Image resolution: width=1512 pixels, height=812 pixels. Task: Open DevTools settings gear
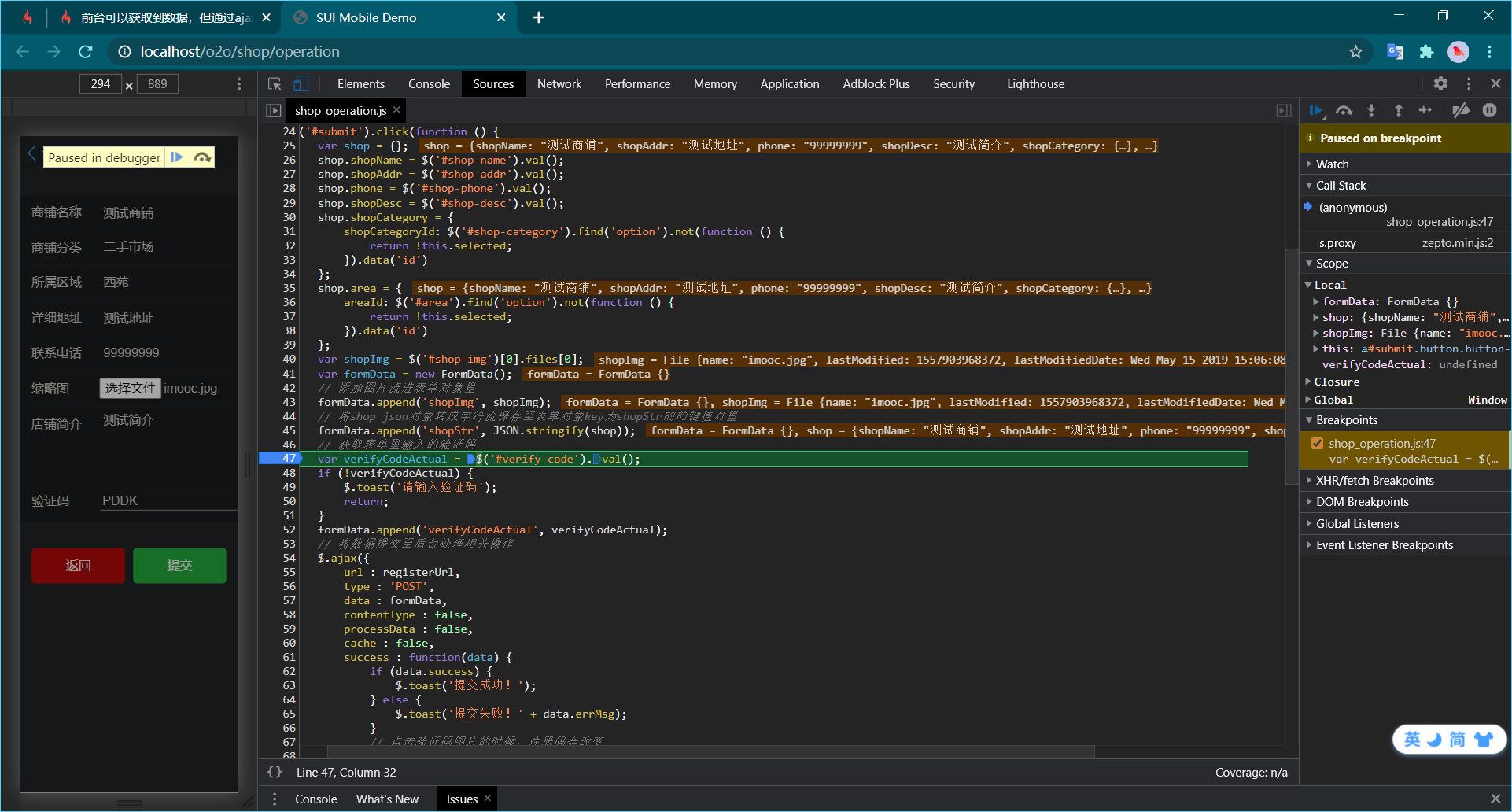click(x=1440, y=83)
